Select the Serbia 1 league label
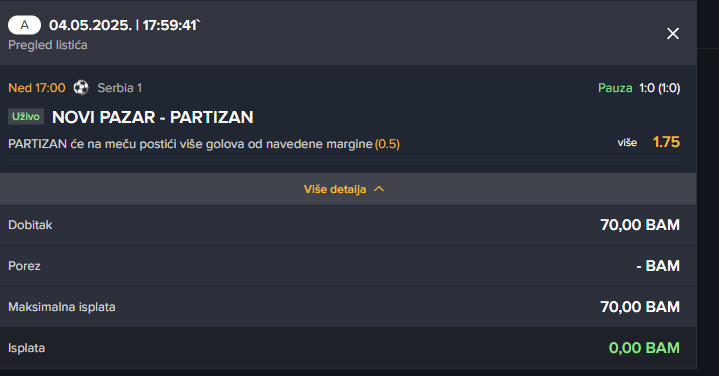Image resolution: width=719 pixels, height=376 pixels. (120, 88)
